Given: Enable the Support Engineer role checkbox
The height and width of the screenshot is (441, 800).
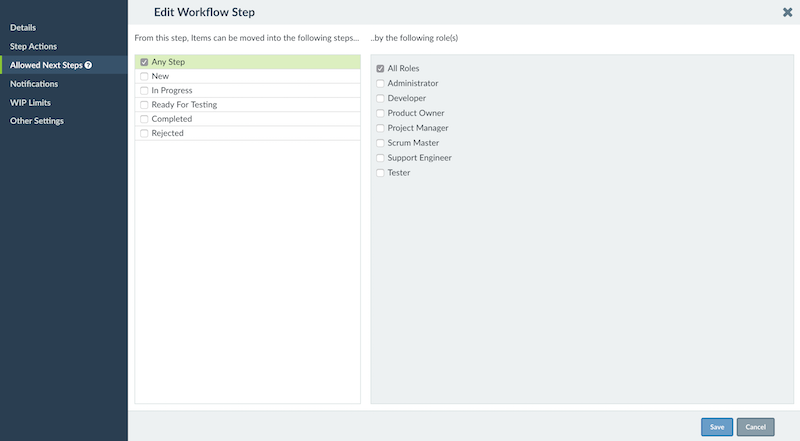Looking at the screenshot, I should [x=380, y=158].
